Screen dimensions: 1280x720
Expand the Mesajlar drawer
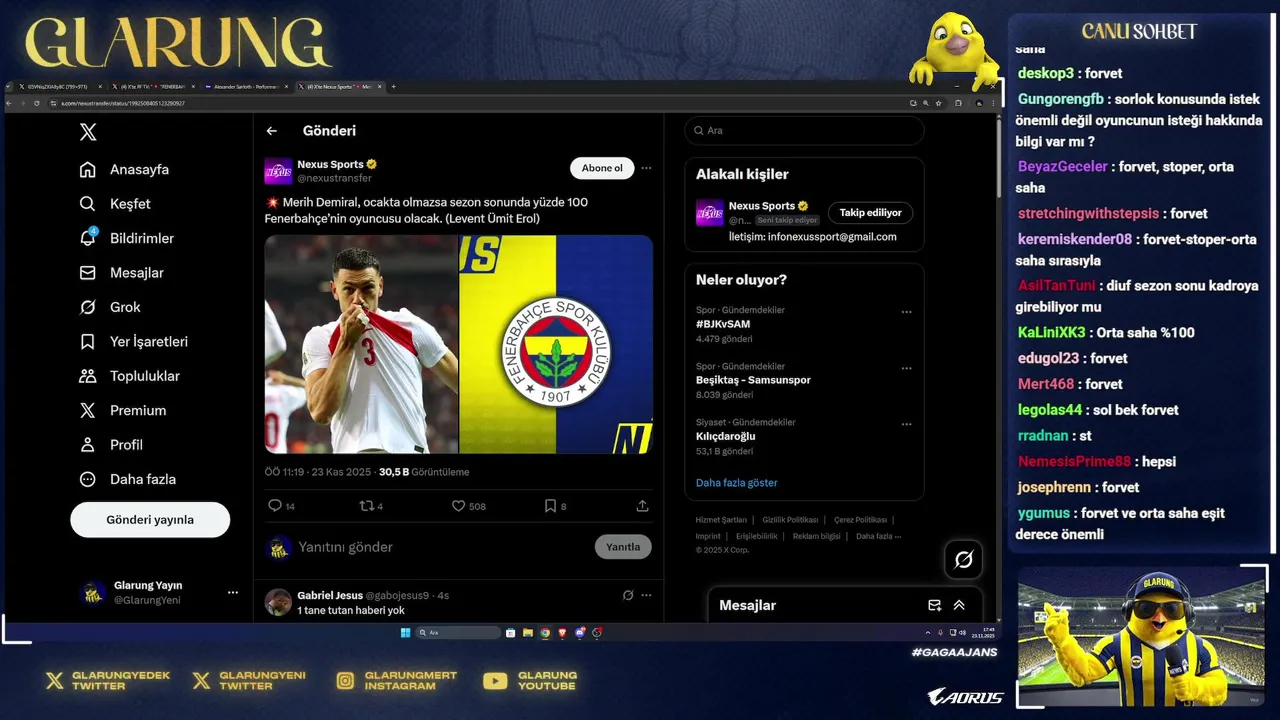coord(959,605)
